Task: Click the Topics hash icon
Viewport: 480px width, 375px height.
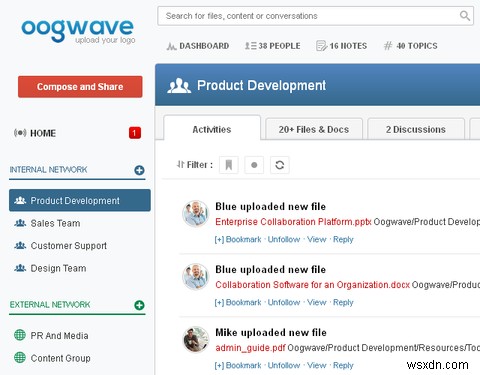Action: pos(388,46)
